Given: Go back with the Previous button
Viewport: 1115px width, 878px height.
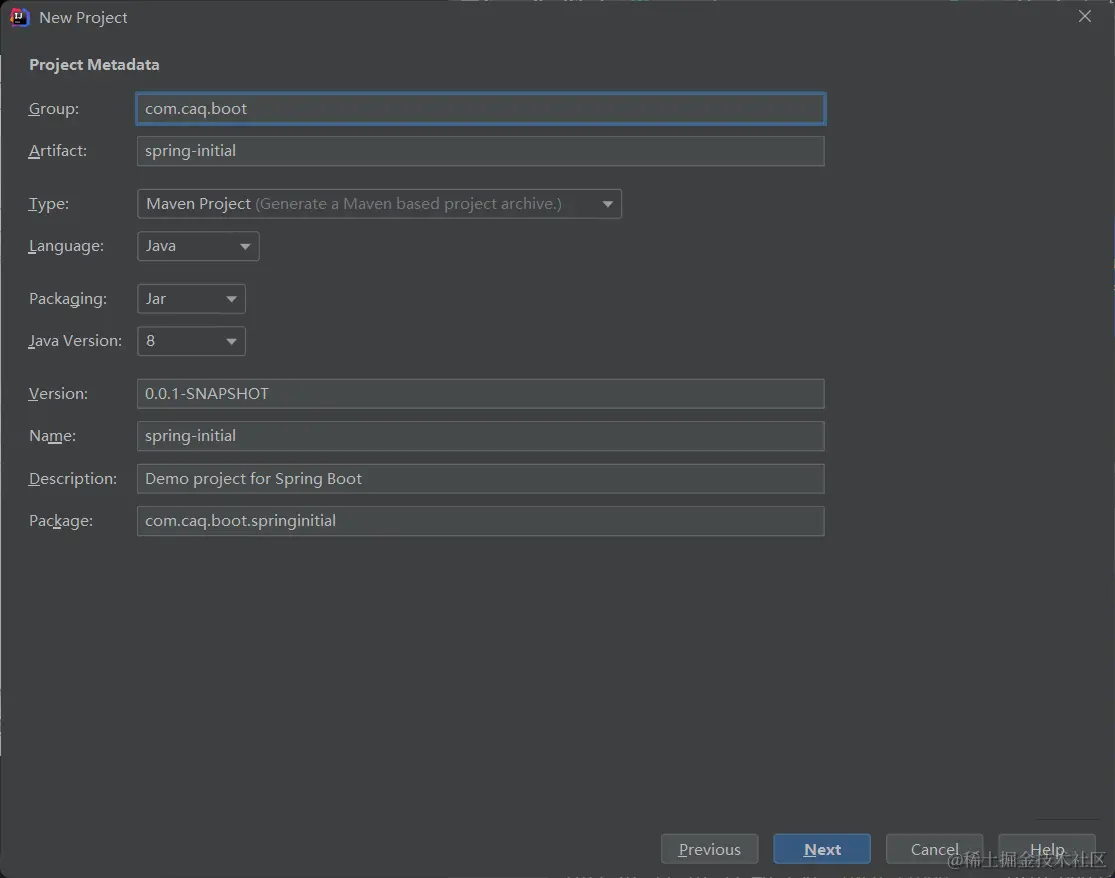Looking at the screenshot, I should pyautogui.click(x=710, y=849).
